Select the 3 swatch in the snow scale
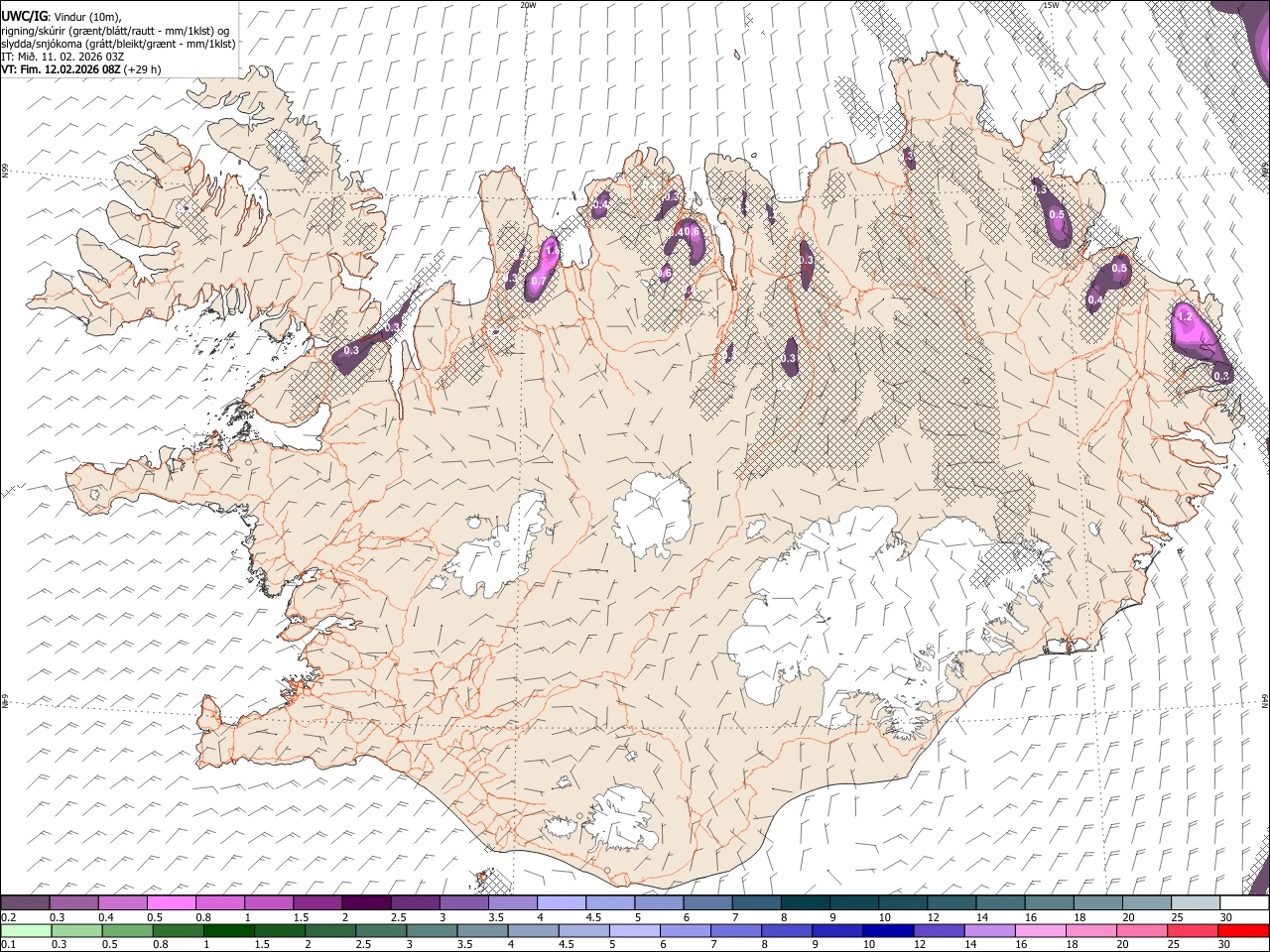 pyautogui.click(x=463, y=903)
